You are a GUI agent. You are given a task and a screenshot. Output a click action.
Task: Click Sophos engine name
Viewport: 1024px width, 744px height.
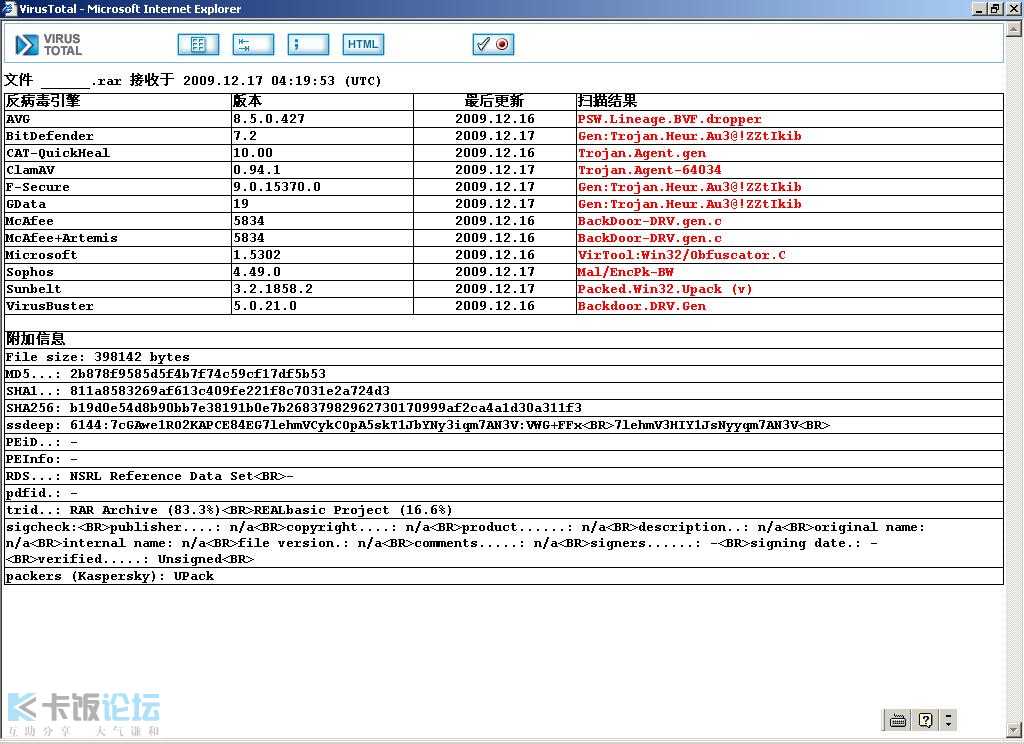point(29,272)
